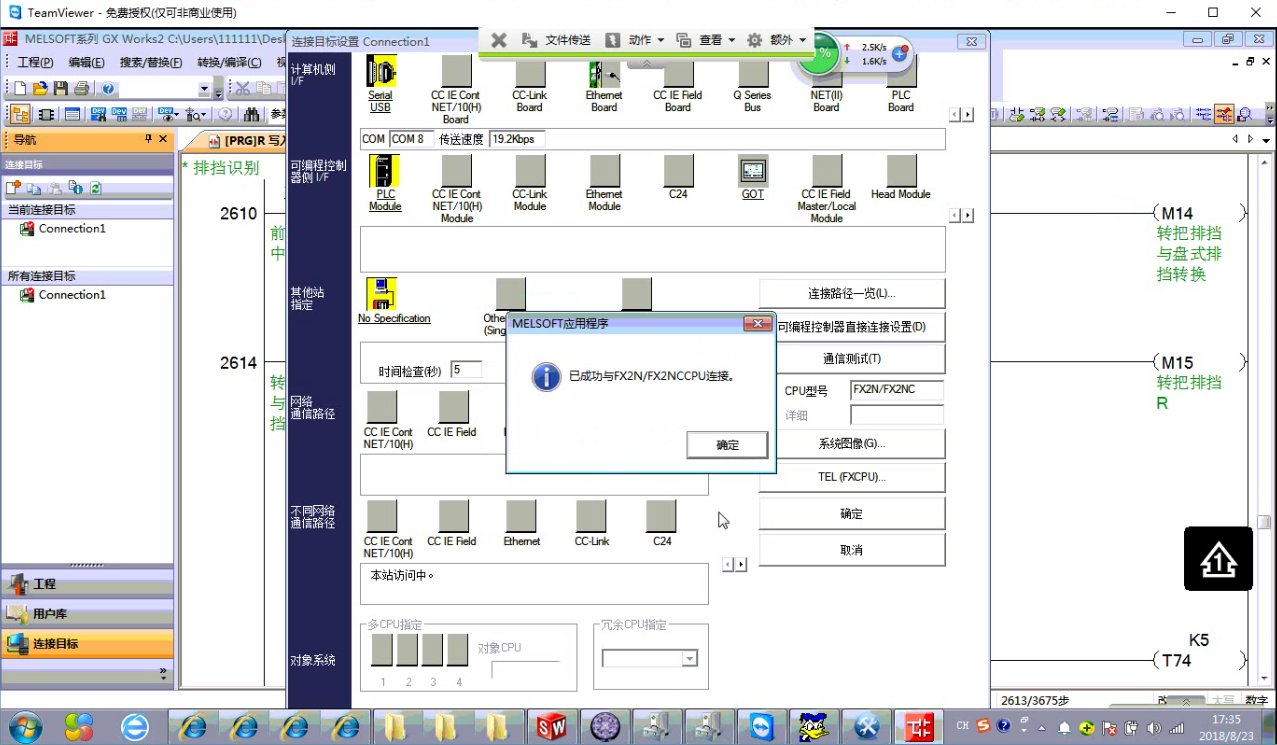This screenshot has height=745, width=1277.
Task: Close the navigation panel
Action: pyautogui.click(x=163, y=139)
